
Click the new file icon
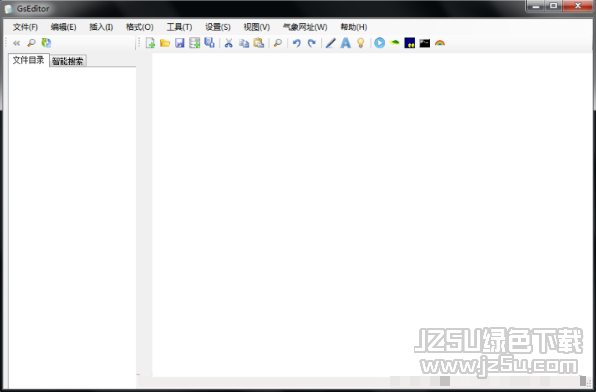(150, 43)
